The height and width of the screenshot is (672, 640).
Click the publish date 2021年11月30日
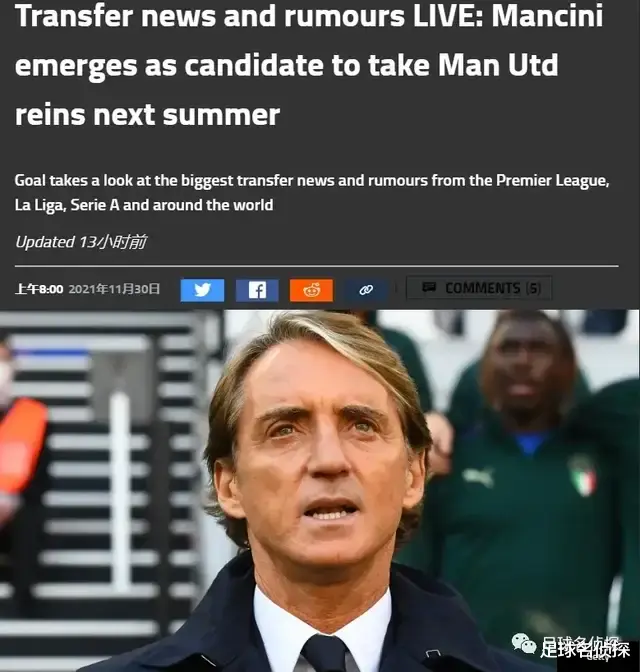click(114, 289)
